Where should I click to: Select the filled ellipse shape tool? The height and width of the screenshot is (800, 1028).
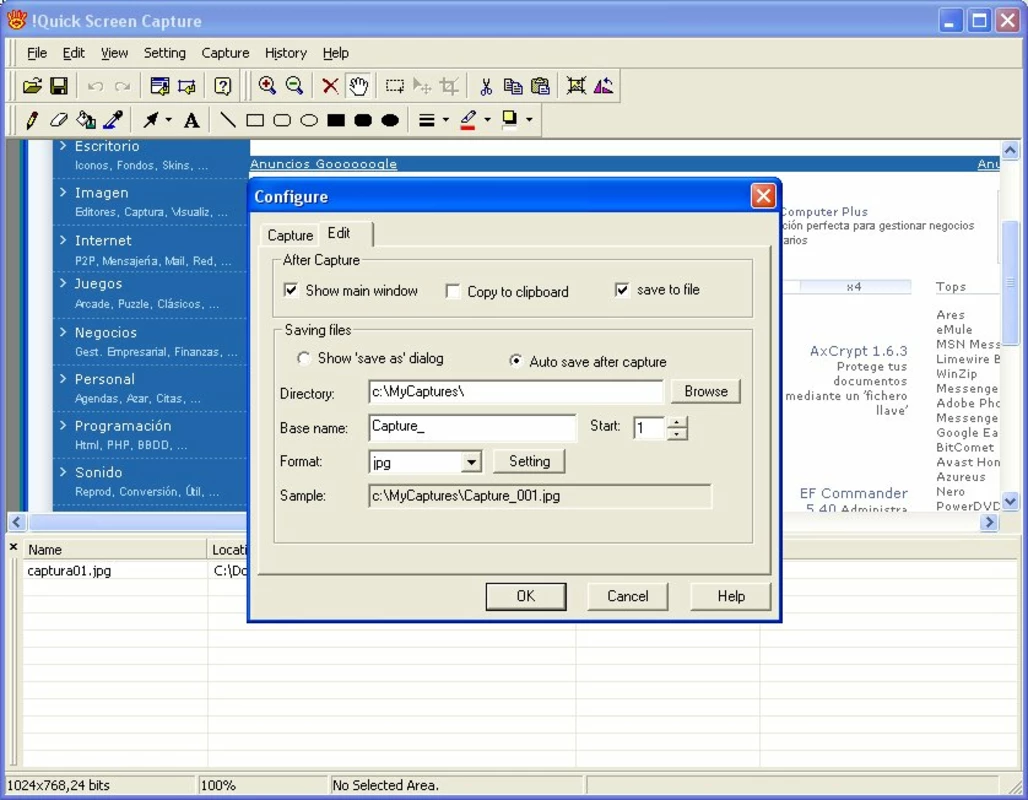tap(390, 120)
